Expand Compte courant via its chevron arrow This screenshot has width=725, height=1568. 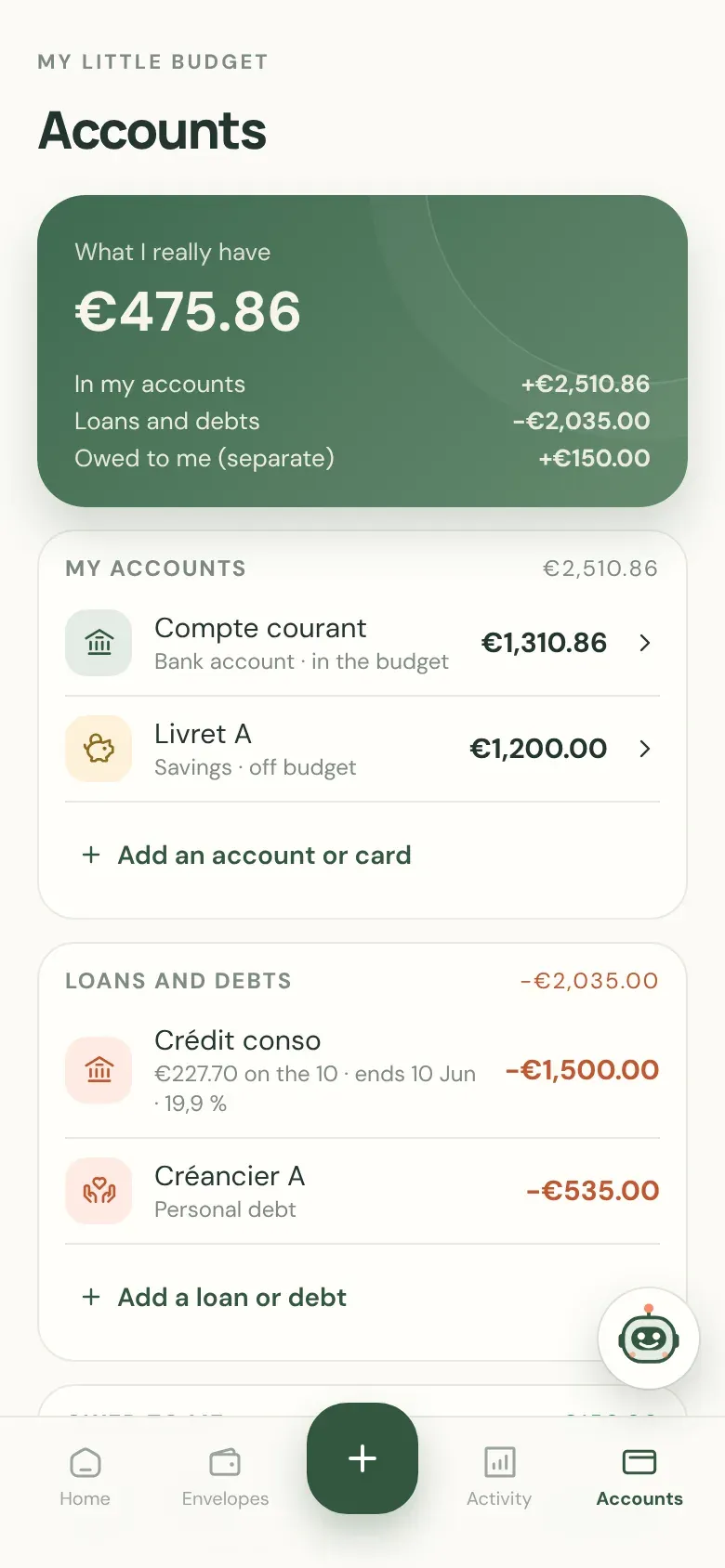645,643
